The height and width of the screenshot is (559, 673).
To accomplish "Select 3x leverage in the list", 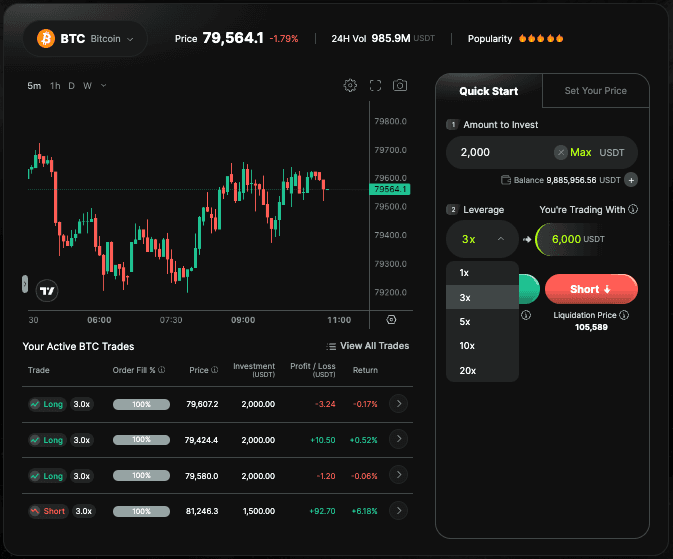I will pyautogui.click(x=482, y=297).
